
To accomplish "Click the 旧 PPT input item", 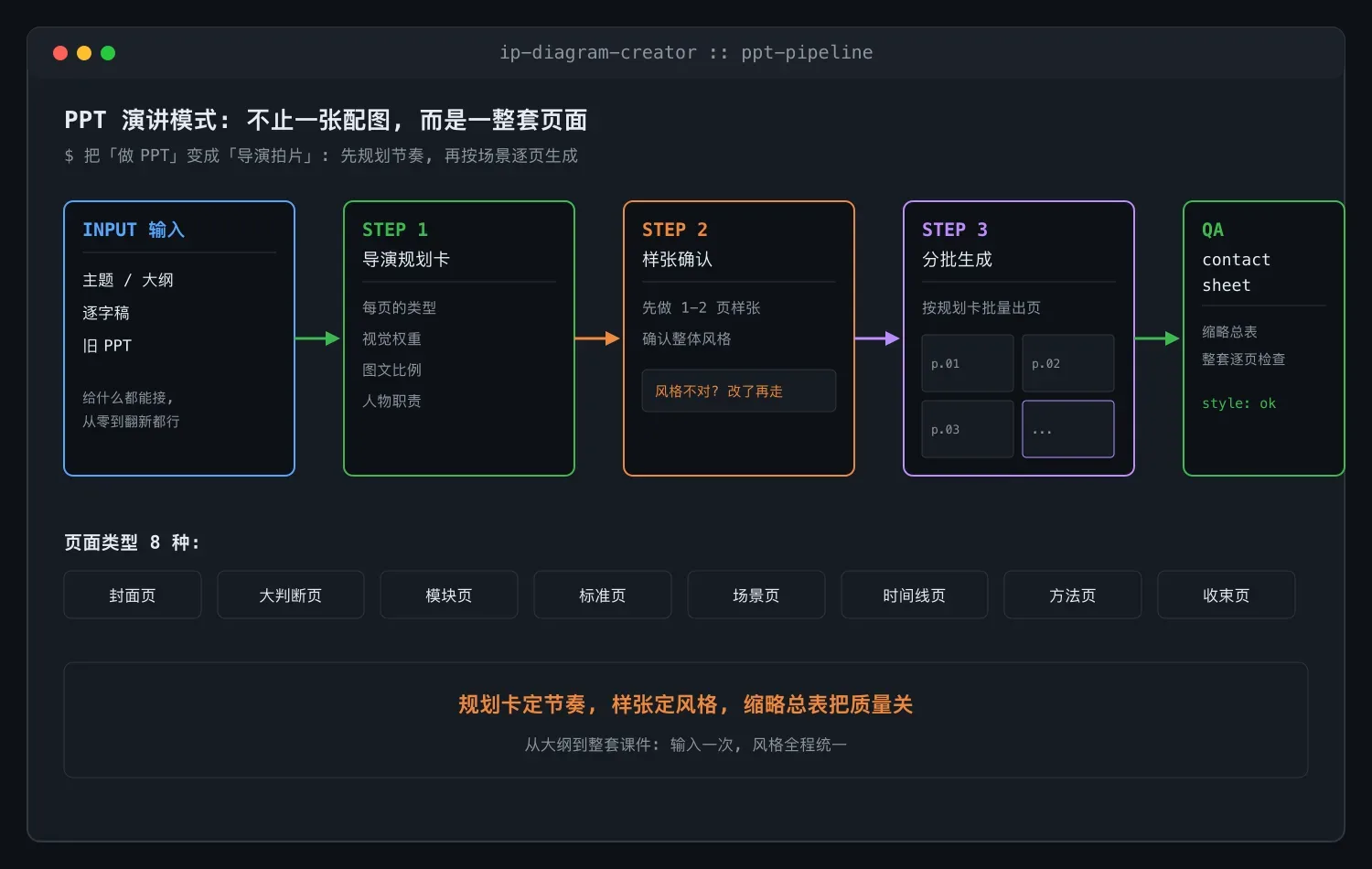I will [107, 346].
